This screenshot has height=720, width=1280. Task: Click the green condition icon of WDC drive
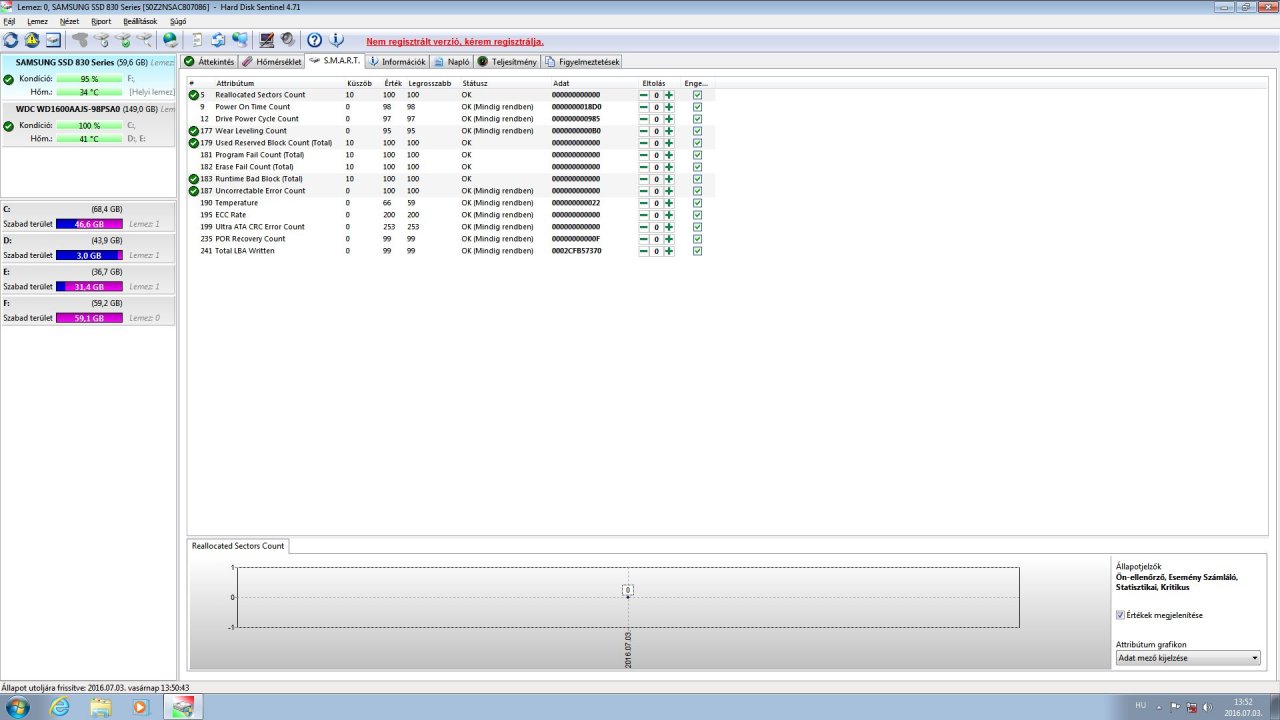click(8, 126)
